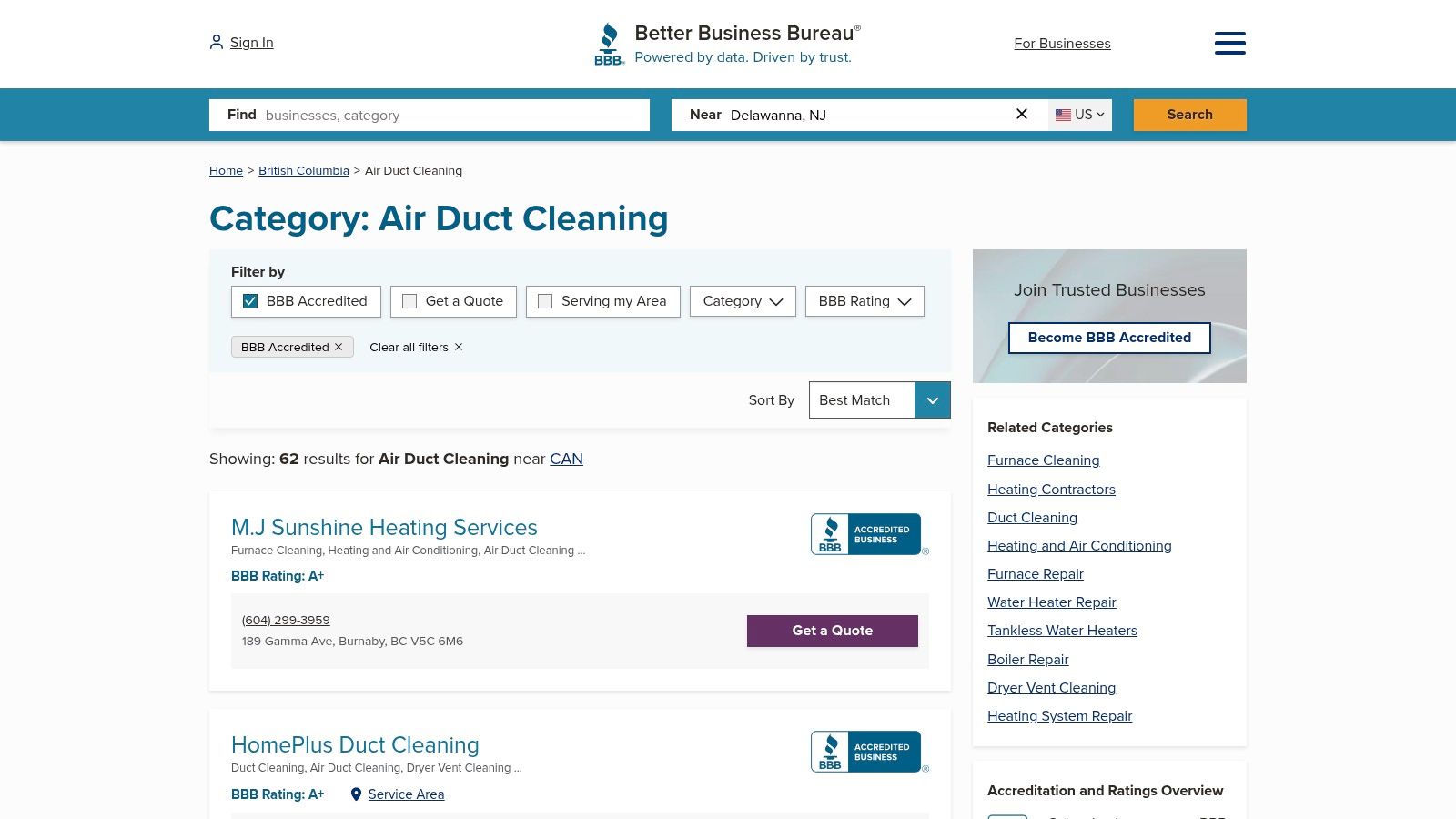The height and width of the screenshot is (819, 1456).
Task: Click the Become BBB Accredited button
Action: pos(1109,338)
